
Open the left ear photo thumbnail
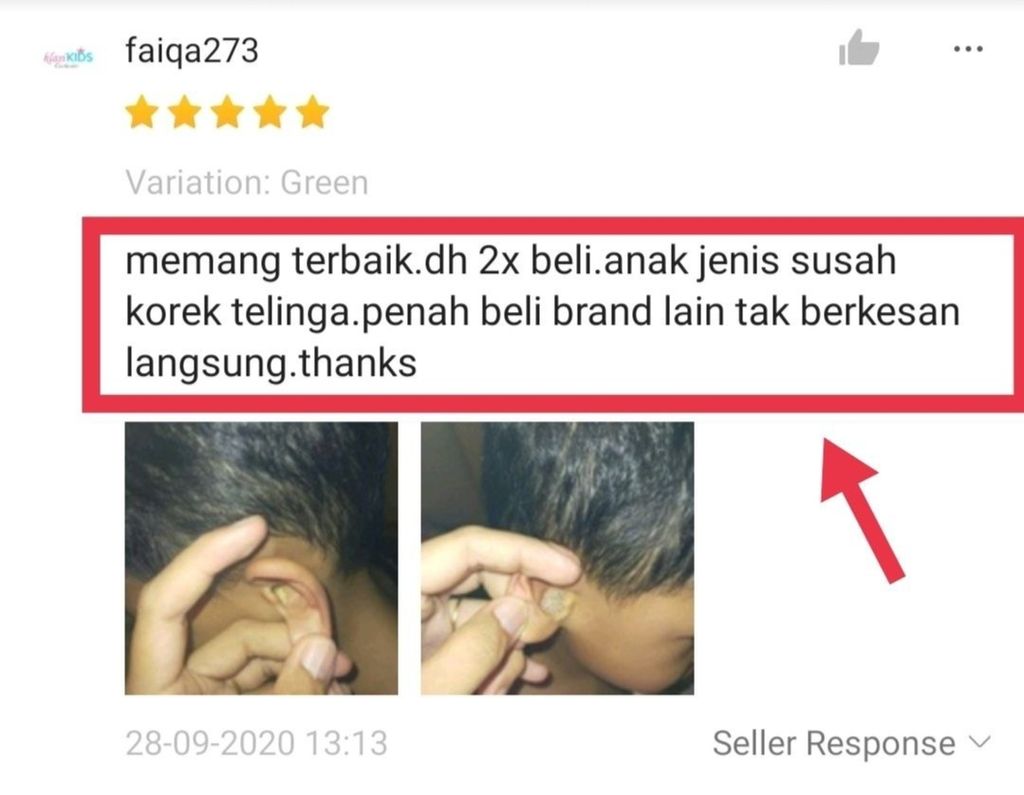coord(261,558)
